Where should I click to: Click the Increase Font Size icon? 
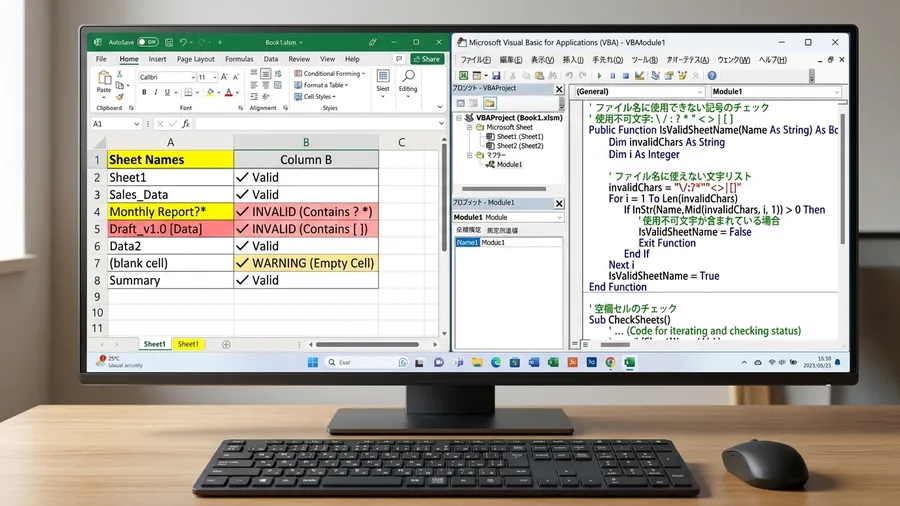pos(224,76)
